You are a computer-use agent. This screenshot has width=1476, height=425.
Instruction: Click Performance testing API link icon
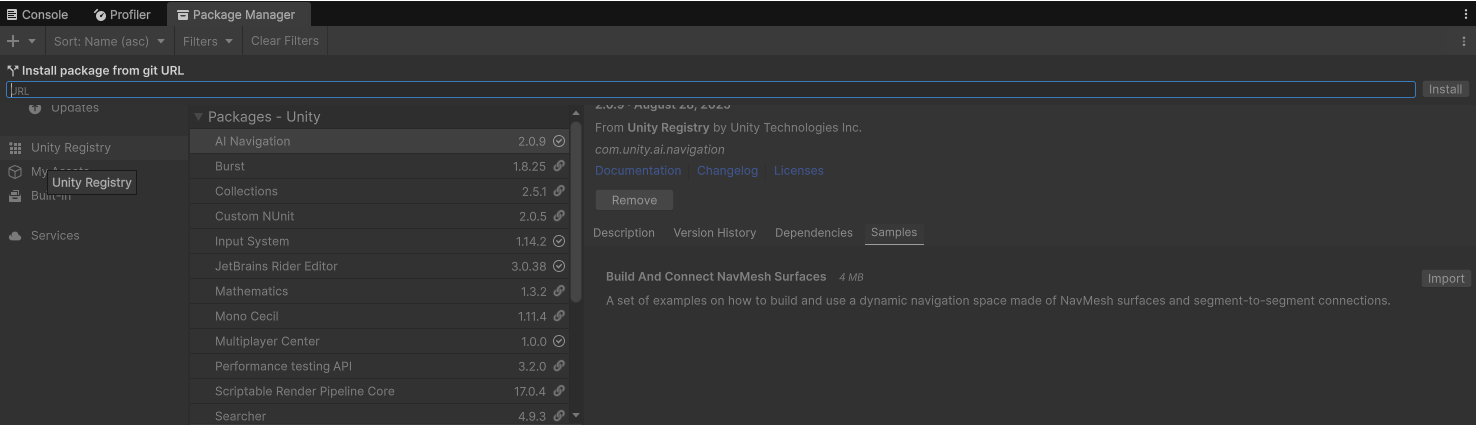(x=559, y=366)
